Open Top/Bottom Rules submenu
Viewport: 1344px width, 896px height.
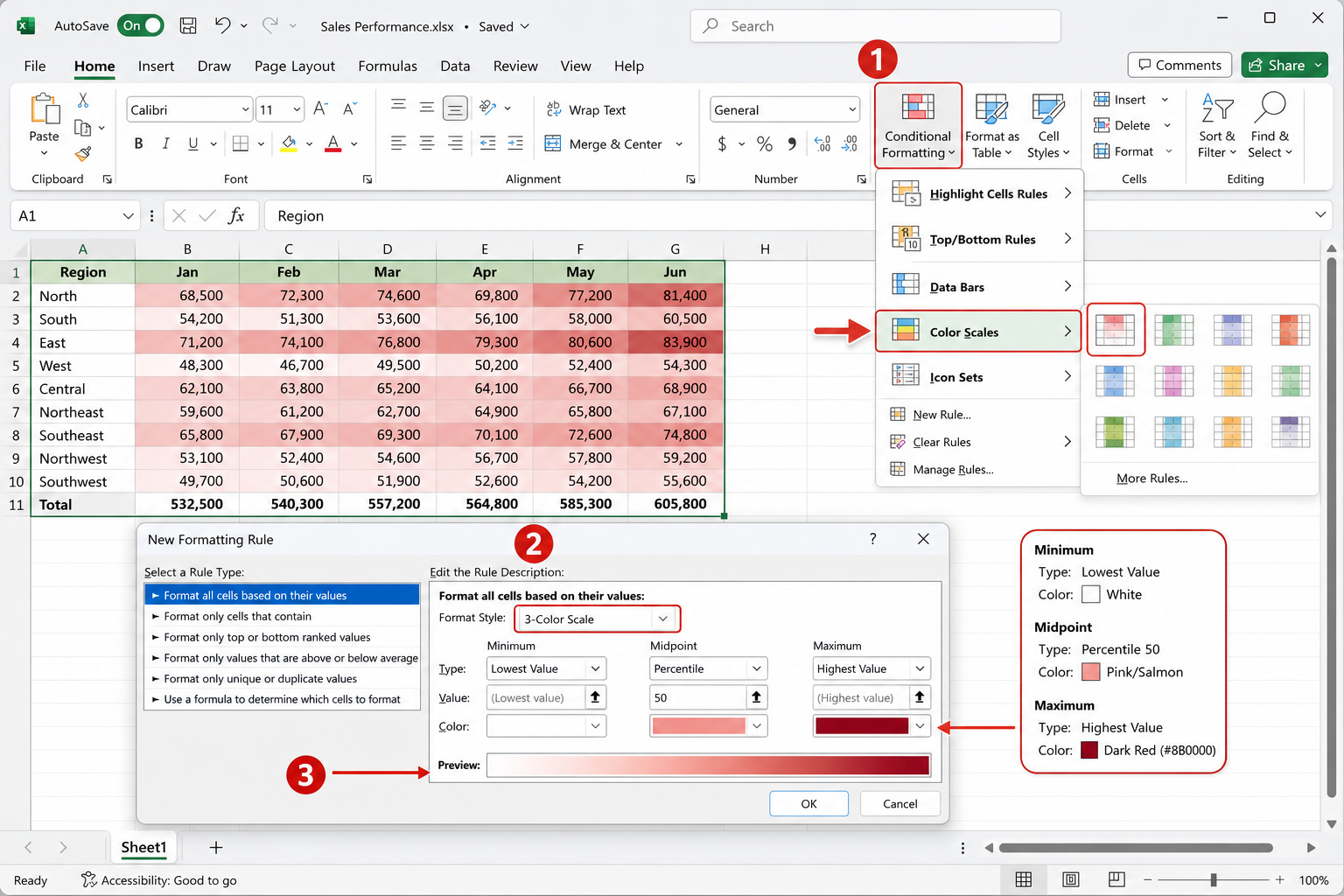pyautogui.click(x=980, y=239)
